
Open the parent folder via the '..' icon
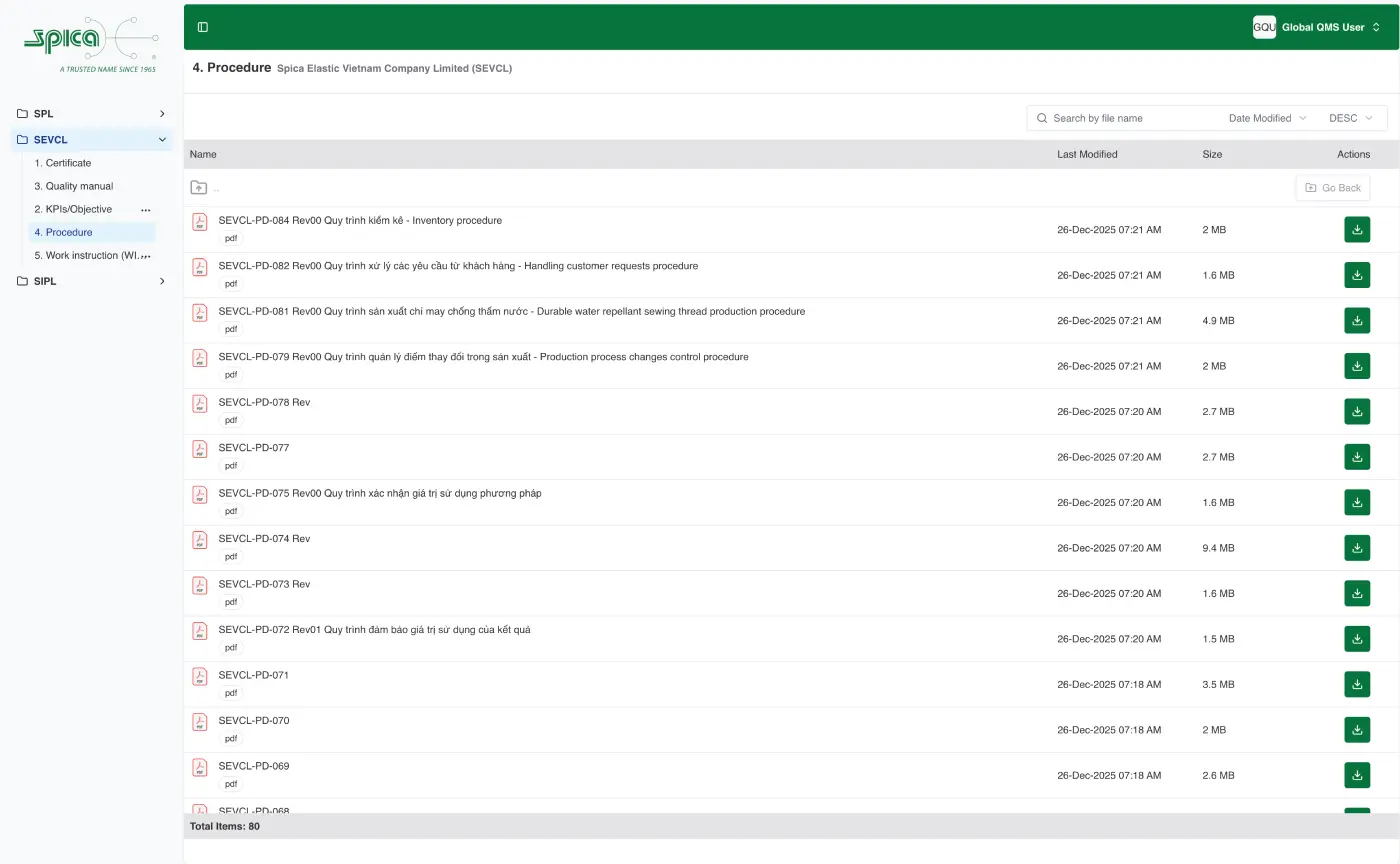198,187
